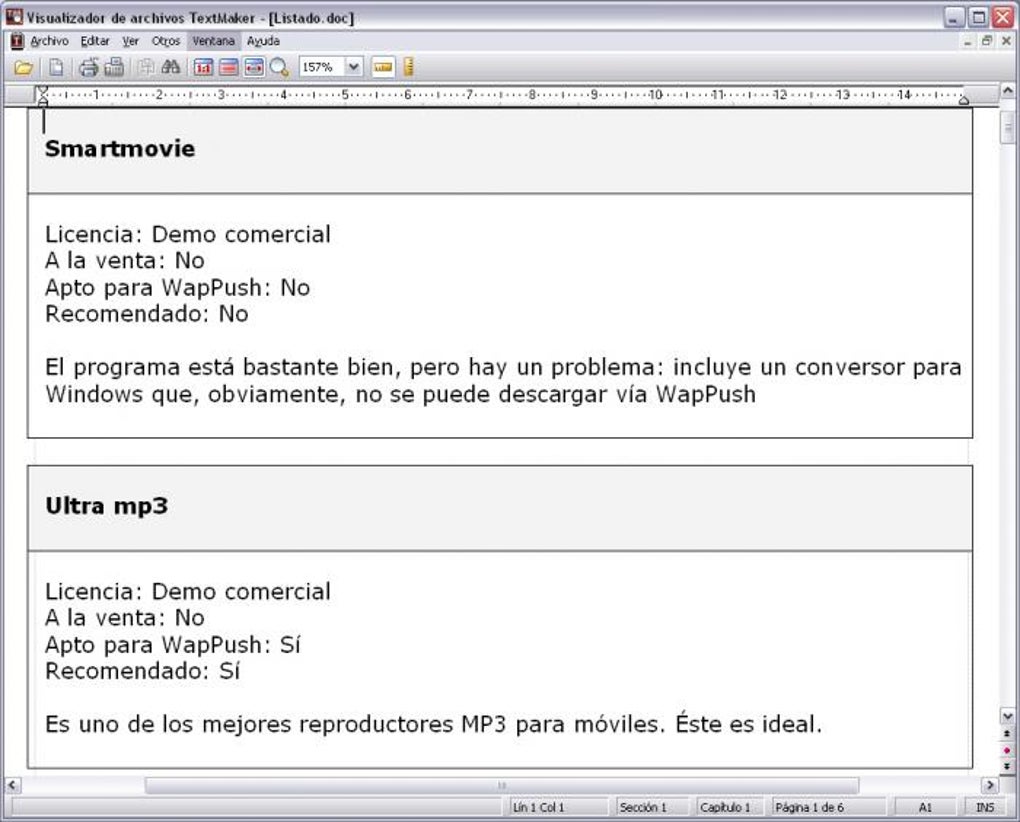The width and height of the screenshot is (1020, 822).
Task: Click the vertical scrollbar thumb
Action: click(1007, 127)
